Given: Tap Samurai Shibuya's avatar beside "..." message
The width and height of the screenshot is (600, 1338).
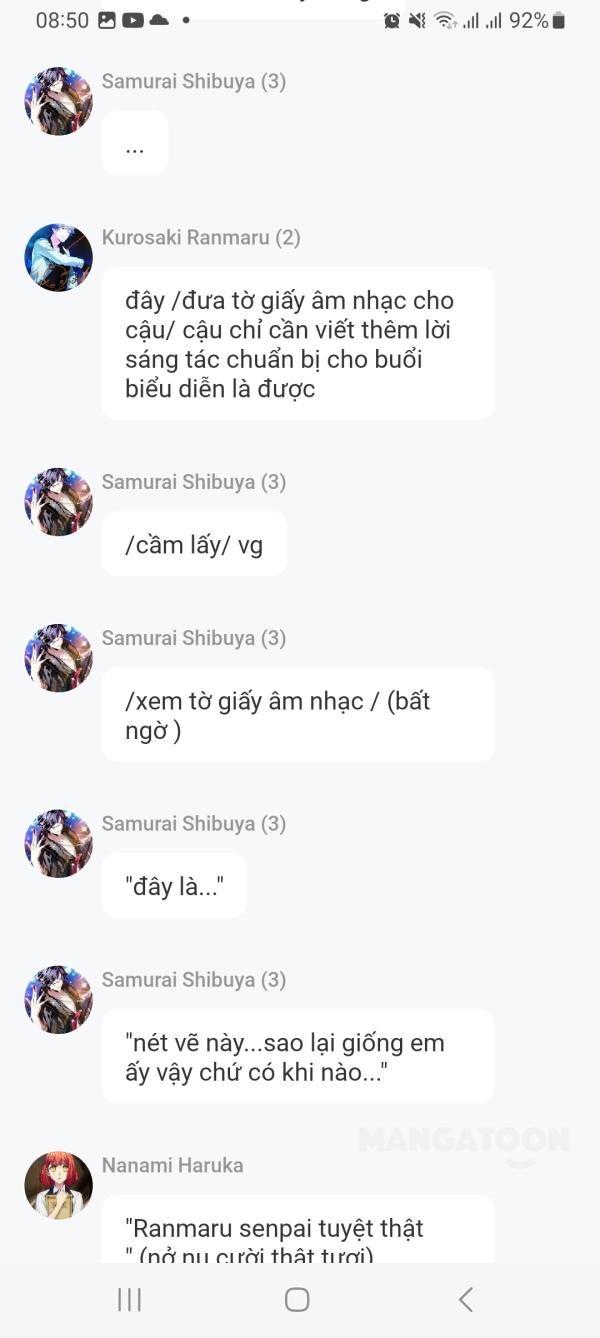Looking at the screenshot, I should coord(58,101).
